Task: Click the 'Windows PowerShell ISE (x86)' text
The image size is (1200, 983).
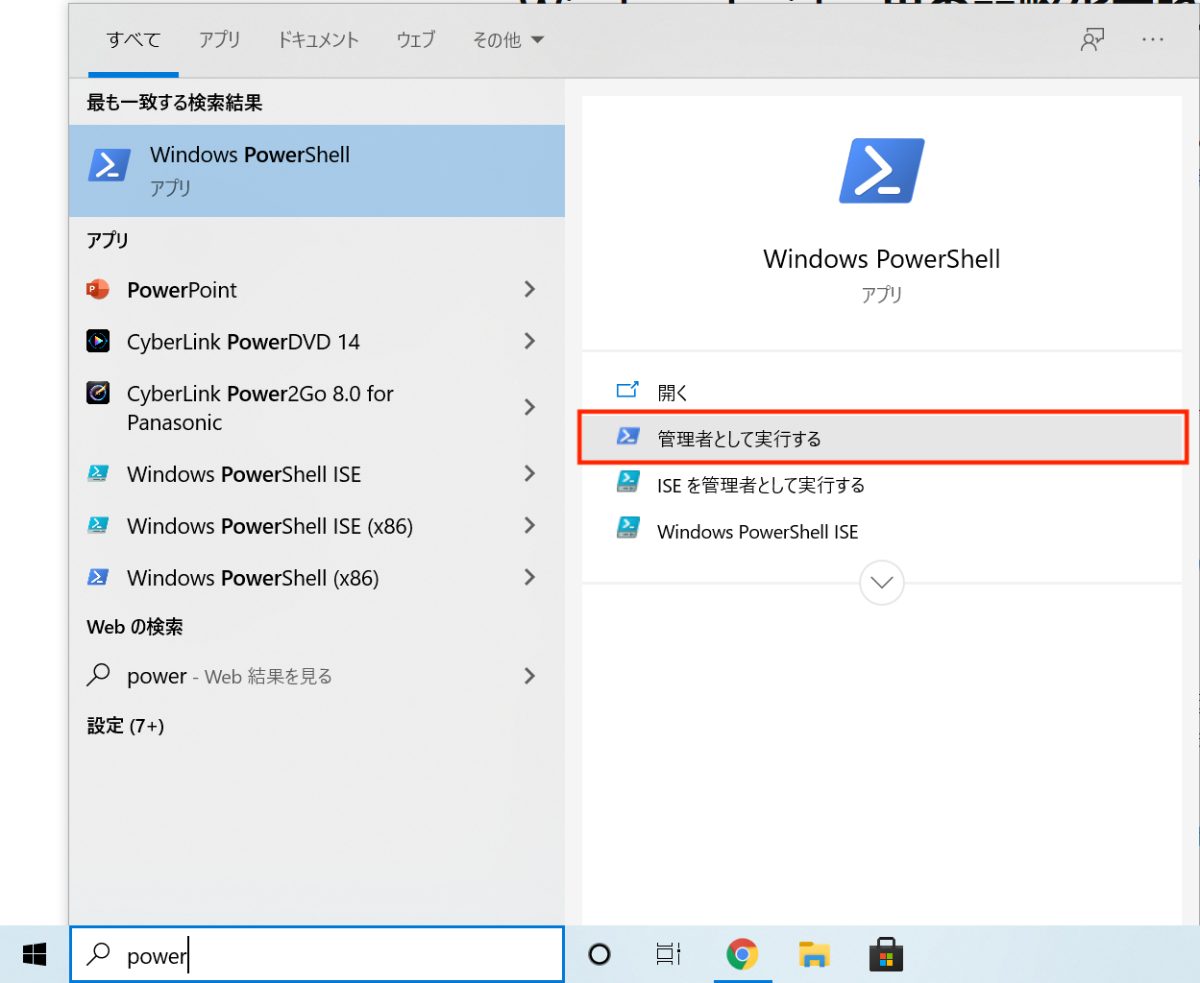Action: pyautogui.click(x=270, y=526)
